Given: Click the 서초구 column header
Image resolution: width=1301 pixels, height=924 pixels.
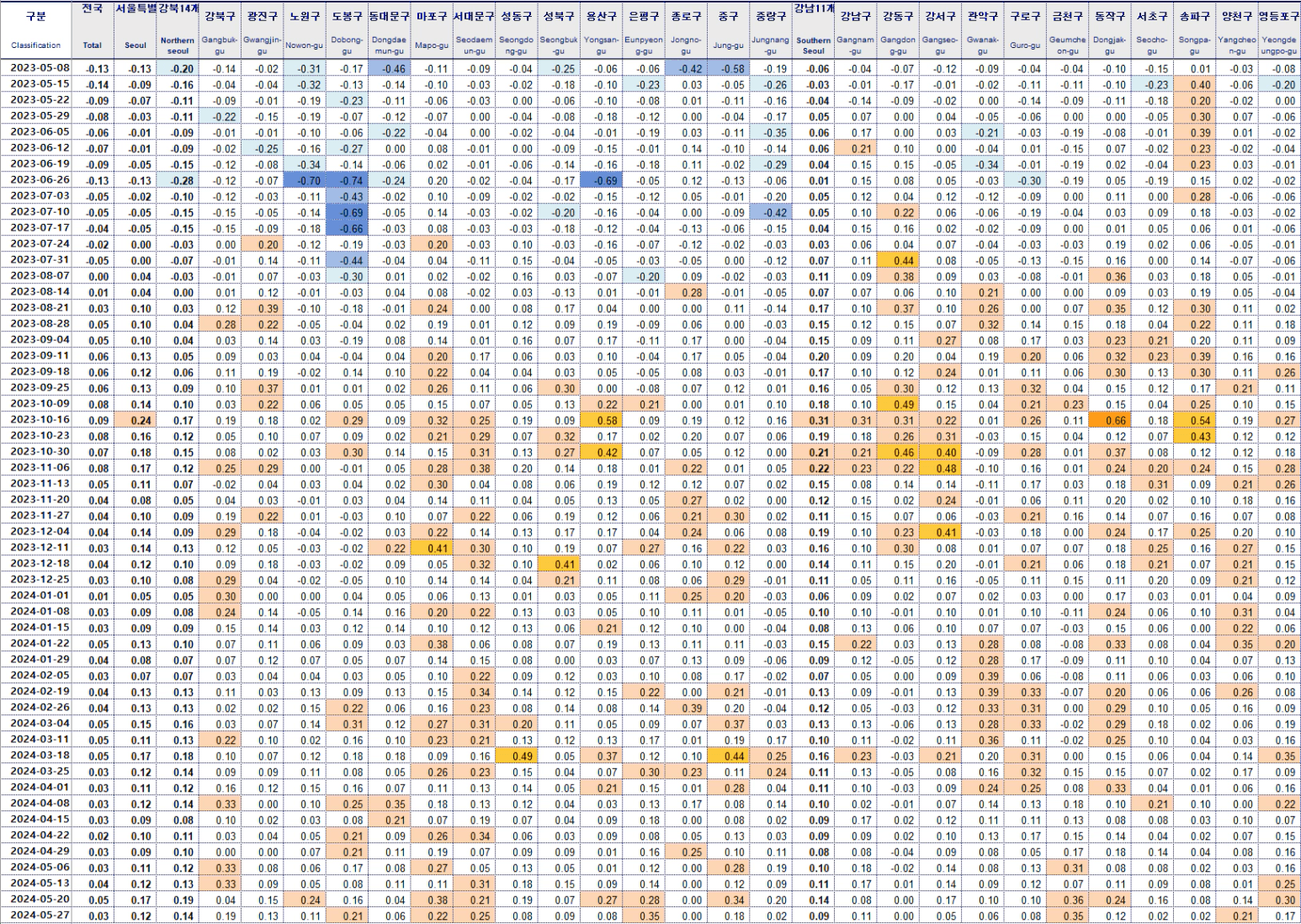Looking at the screenshot, I should coord(1151,16).
